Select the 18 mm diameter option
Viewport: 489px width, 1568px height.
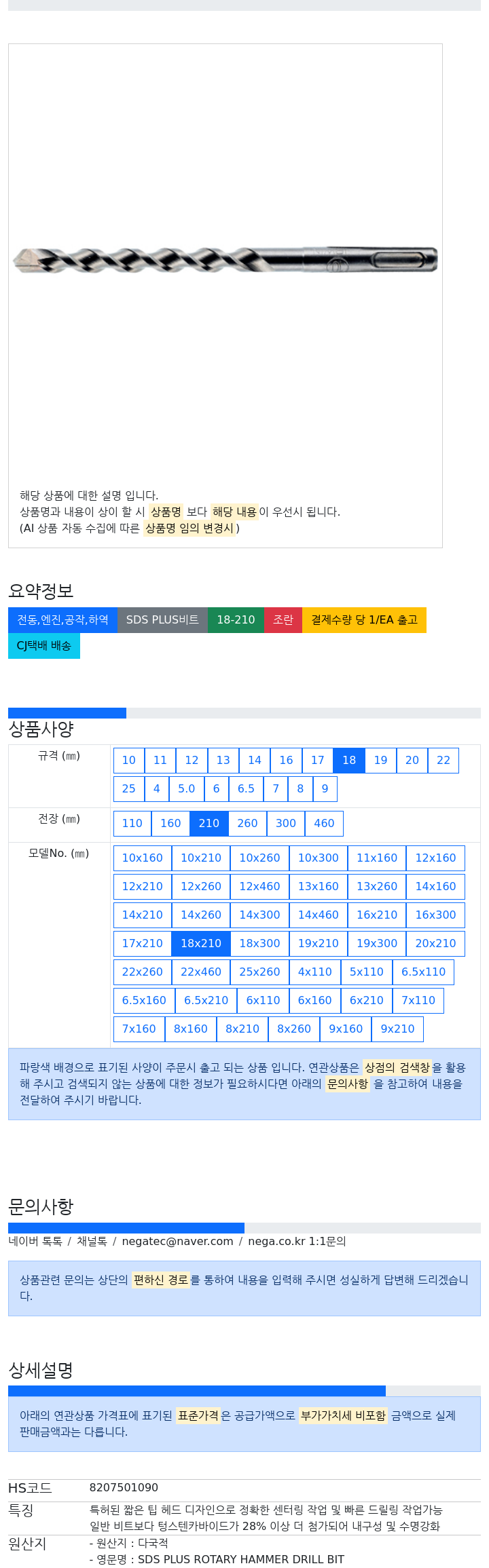pyautogui.click(x=349, y=761)
